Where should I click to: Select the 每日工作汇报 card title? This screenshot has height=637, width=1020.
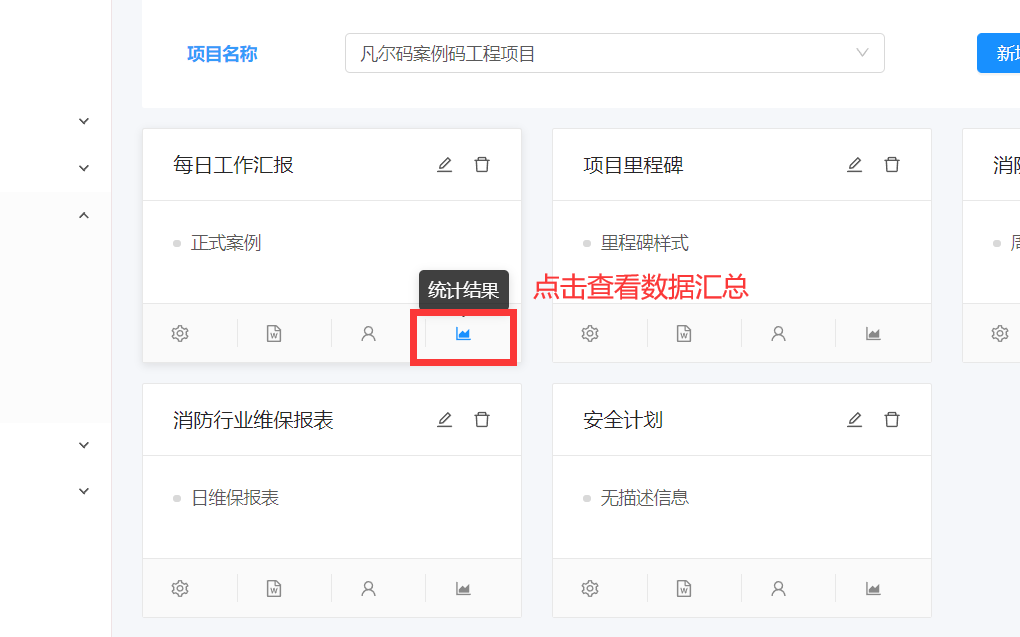(x=233, y=165)
